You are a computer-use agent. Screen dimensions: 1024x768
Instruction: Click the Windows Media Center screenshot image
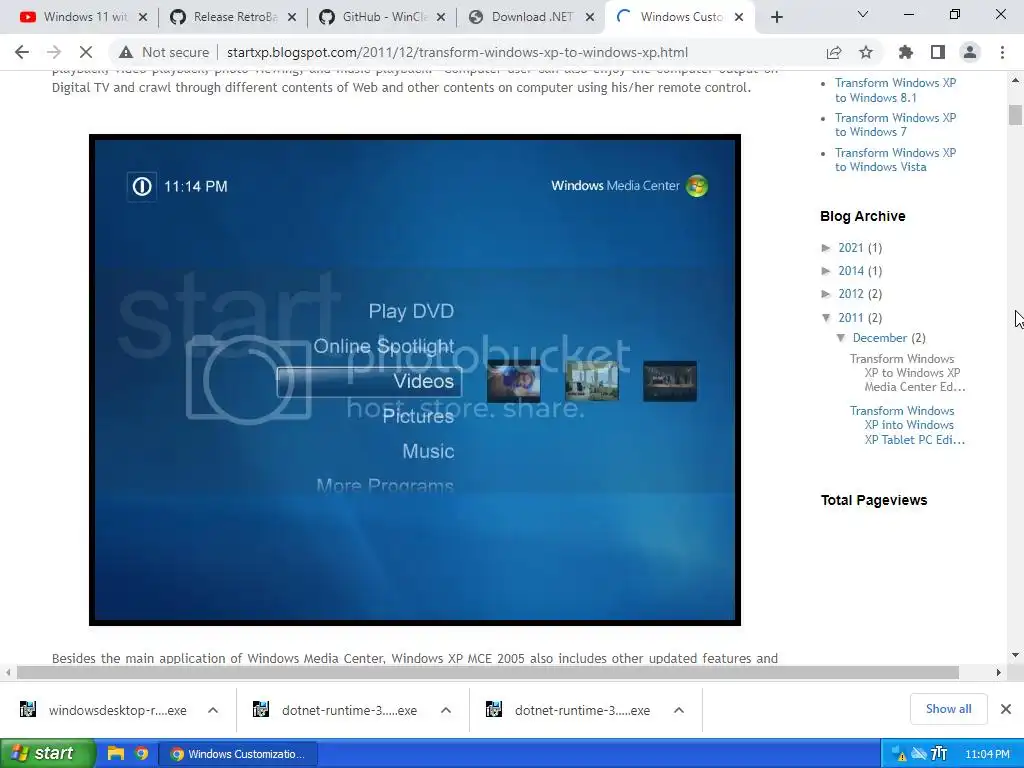tap(415, 379)
